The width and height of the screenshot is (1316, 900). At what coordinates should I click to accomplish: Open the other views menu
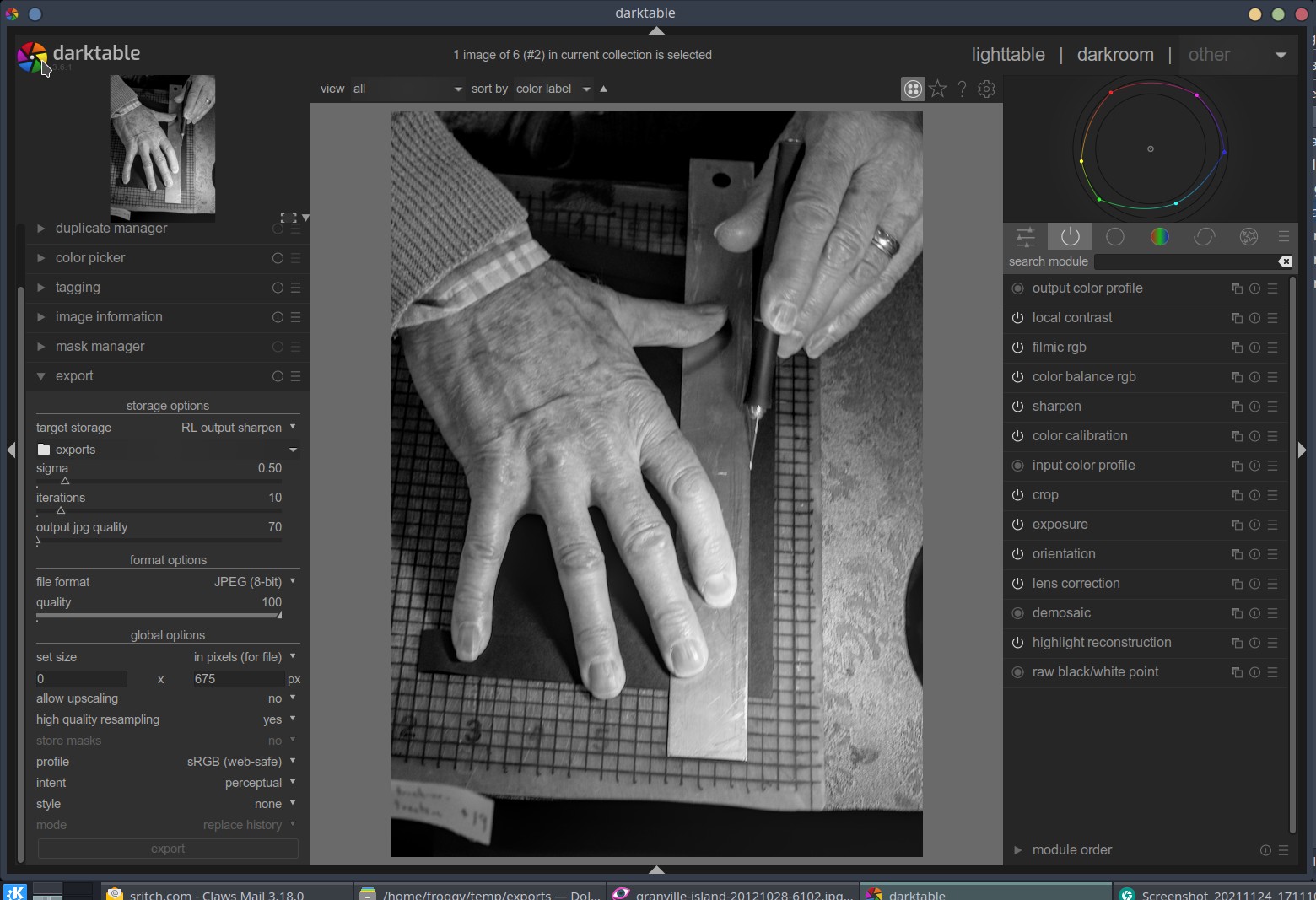(x=1238, y=55)
